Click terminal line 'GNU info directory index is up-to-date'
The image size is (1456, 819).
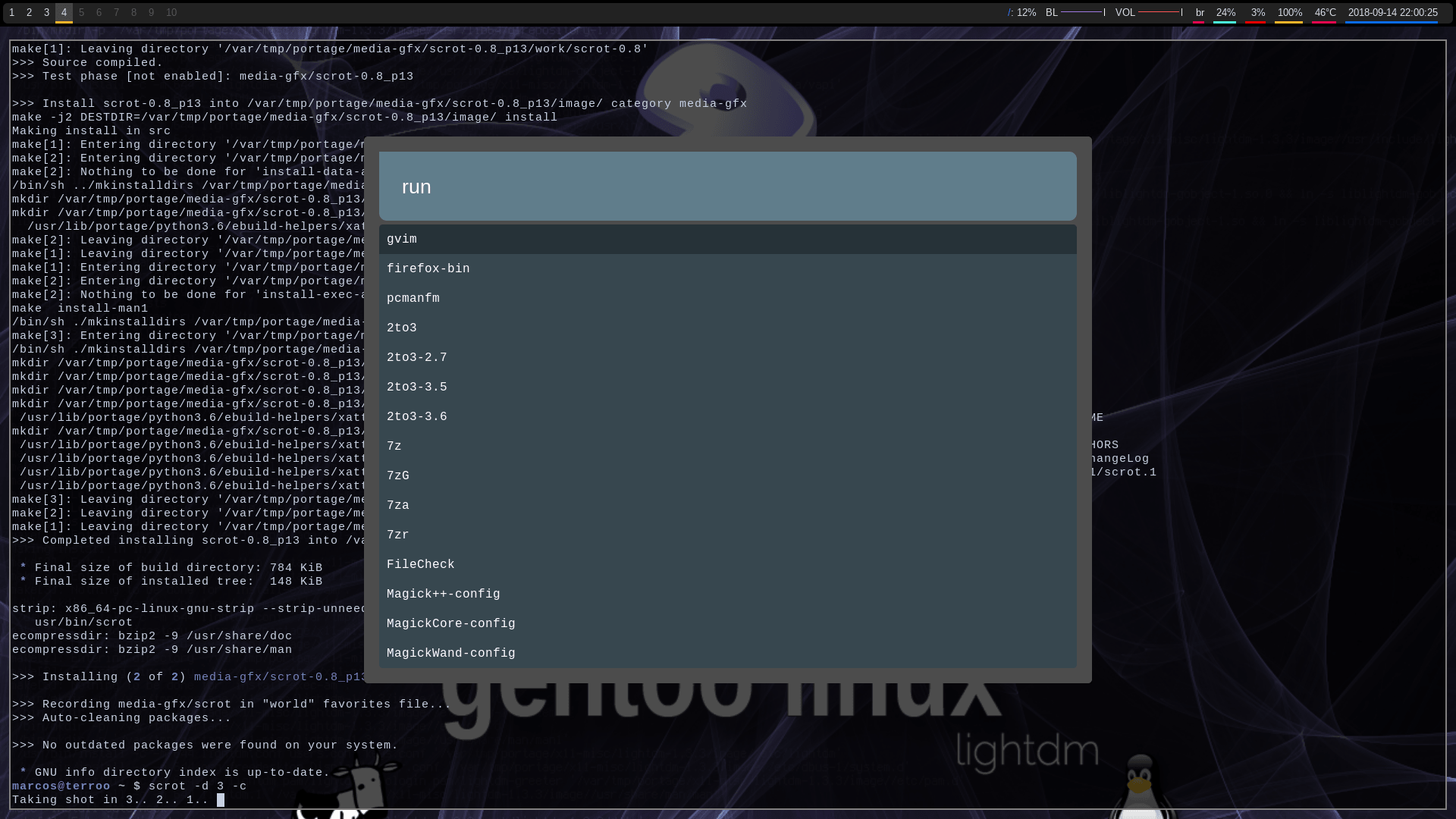[x=182, y=773]
